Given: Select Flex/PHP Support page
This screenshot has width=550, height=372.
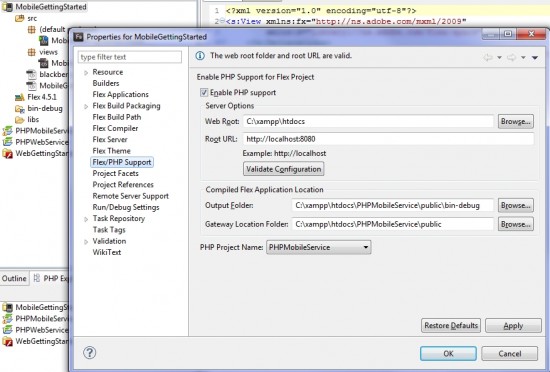Looking at the screenshot, I should pos(122,162).
